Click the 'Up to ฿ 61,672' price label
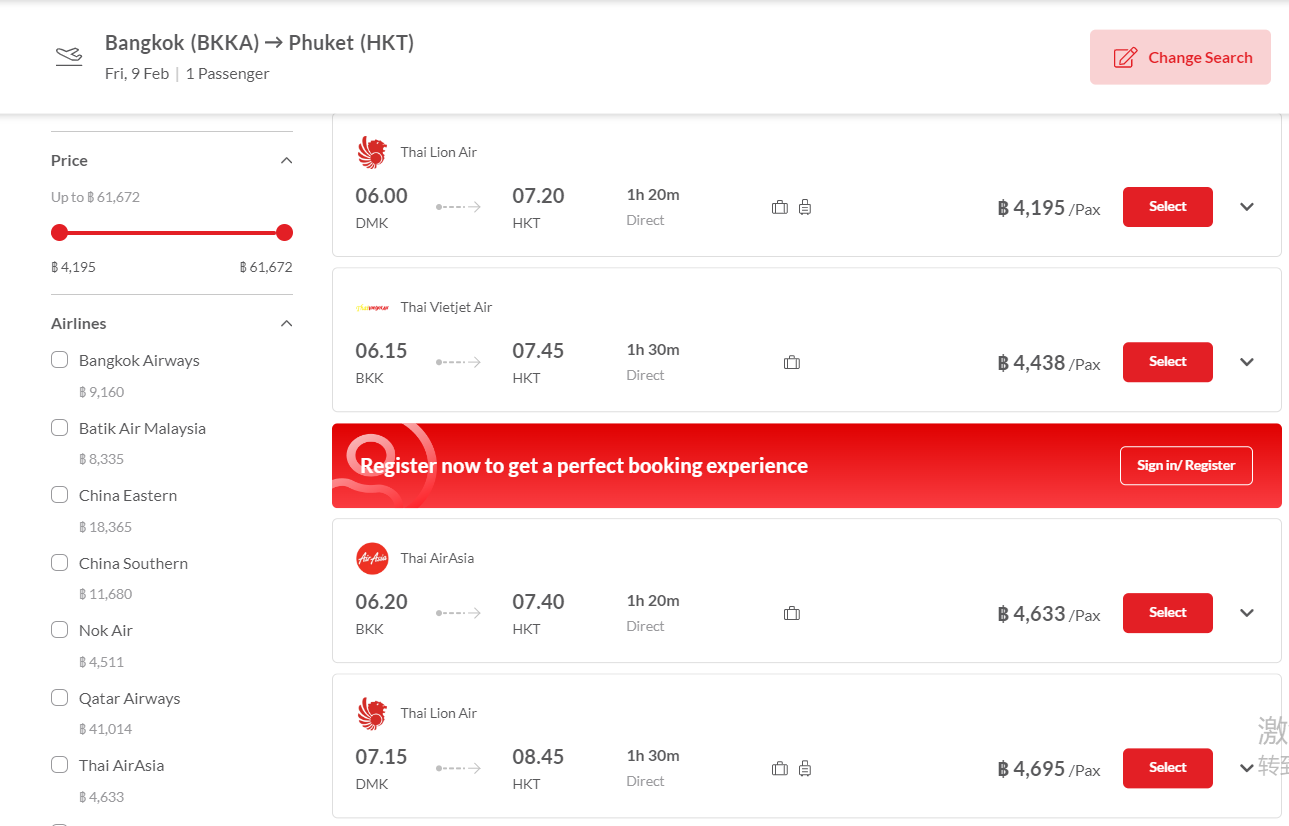The height and width of the screenshot is (826, 1289). coord(96,197)
